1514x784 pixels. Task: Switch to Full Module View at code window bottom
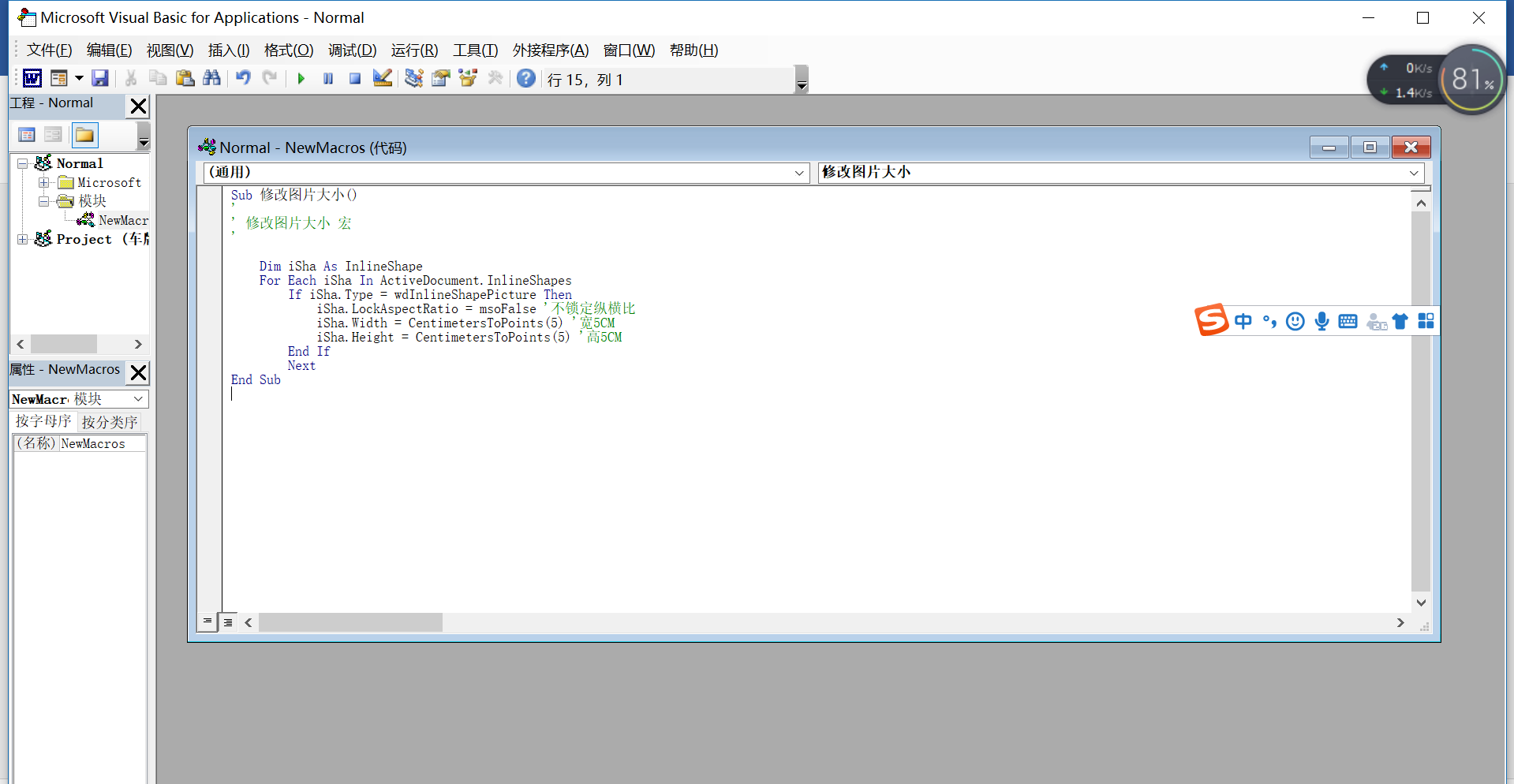pos(228,622)
